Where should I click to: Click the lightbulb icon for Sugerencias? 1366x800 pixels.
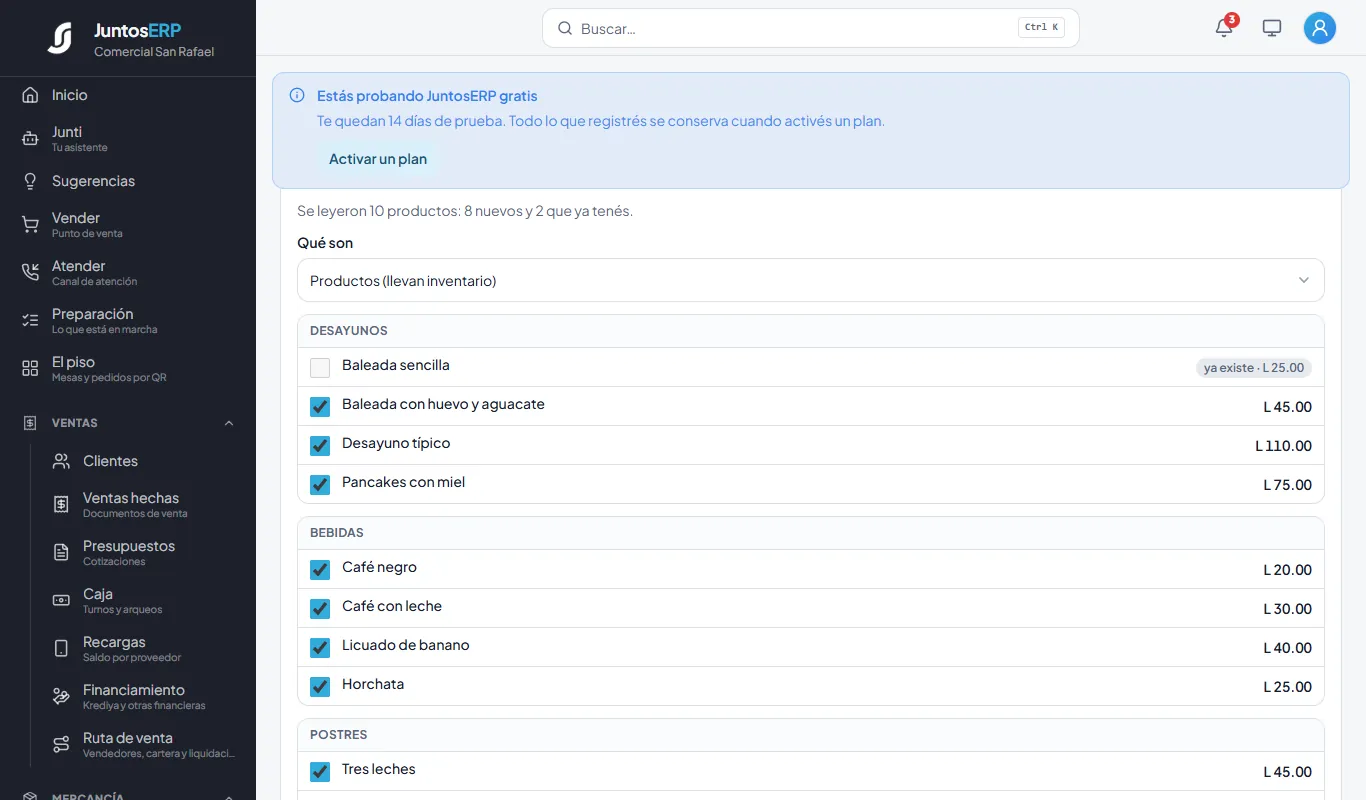click(x=30, y=181)
